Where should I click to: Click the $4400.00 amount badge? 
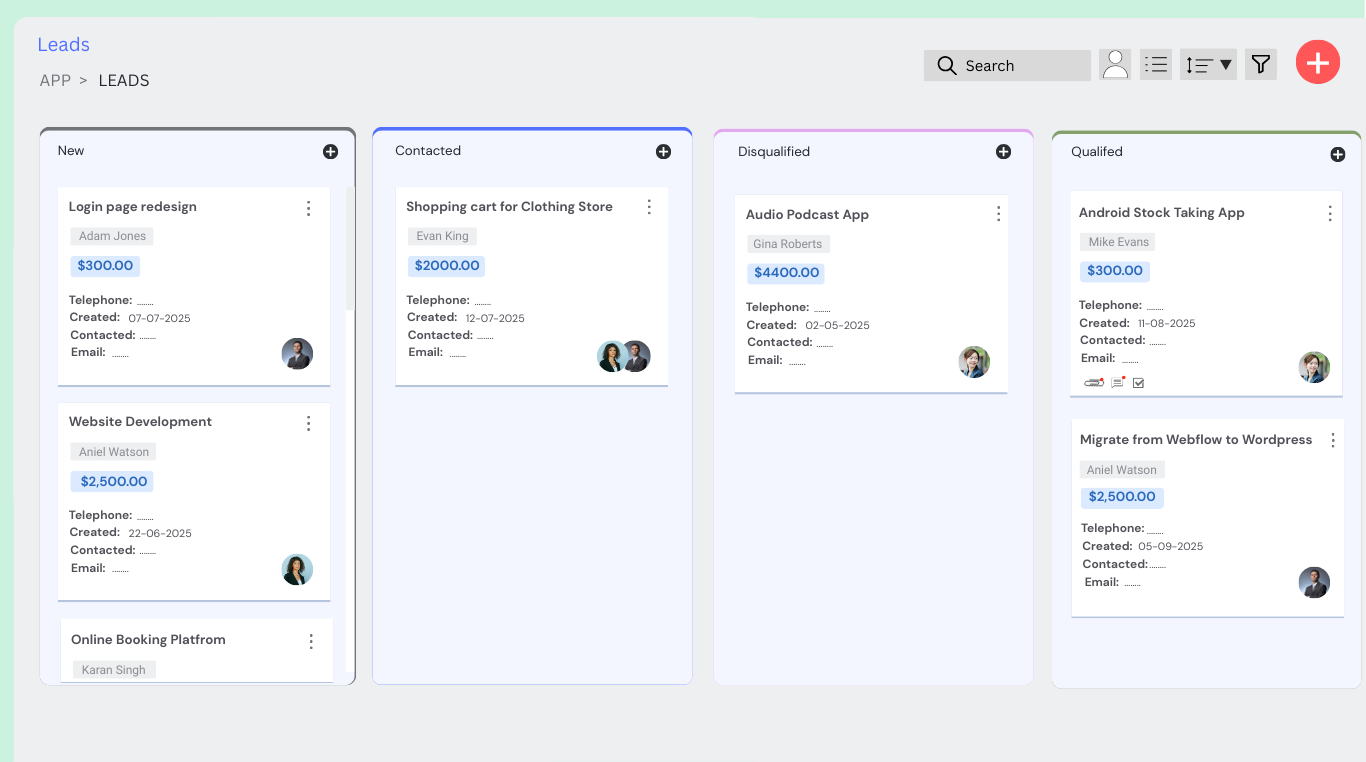[x=786, y=273]
